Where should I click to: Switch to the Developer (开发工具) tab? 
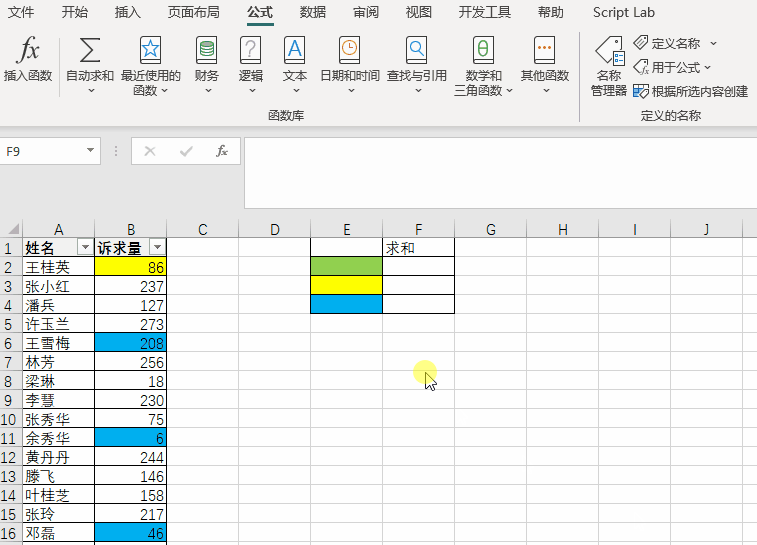485,12
